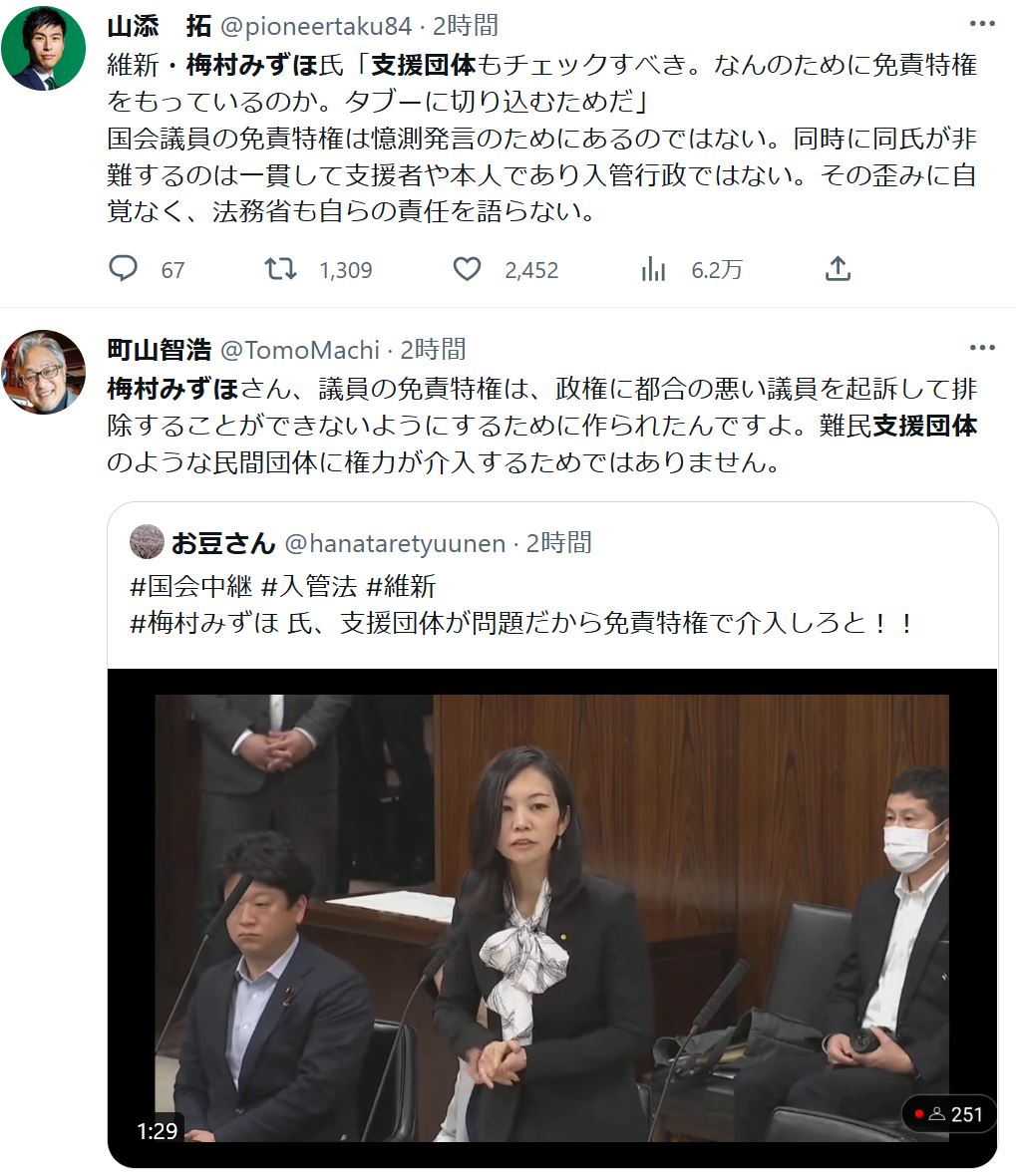Viewport: 1016px width, 1176px height.
Task: Click the @pioneertaku84 handle
Action: [316, 26]
